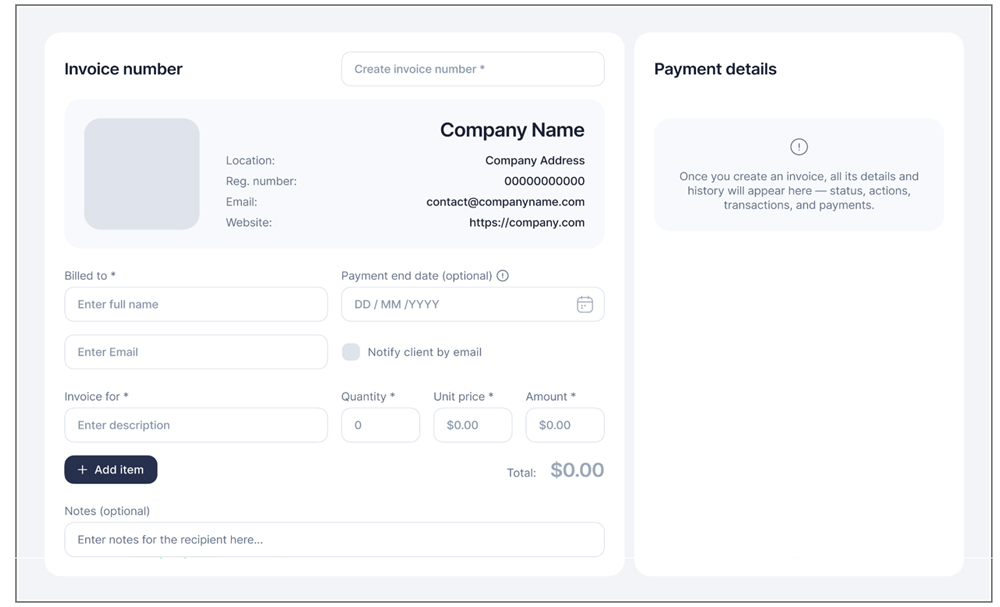The height and width of the screenshot is (607, 1000).
Task: Click the Enter Email input field
Action: click(x=195, y=352)
